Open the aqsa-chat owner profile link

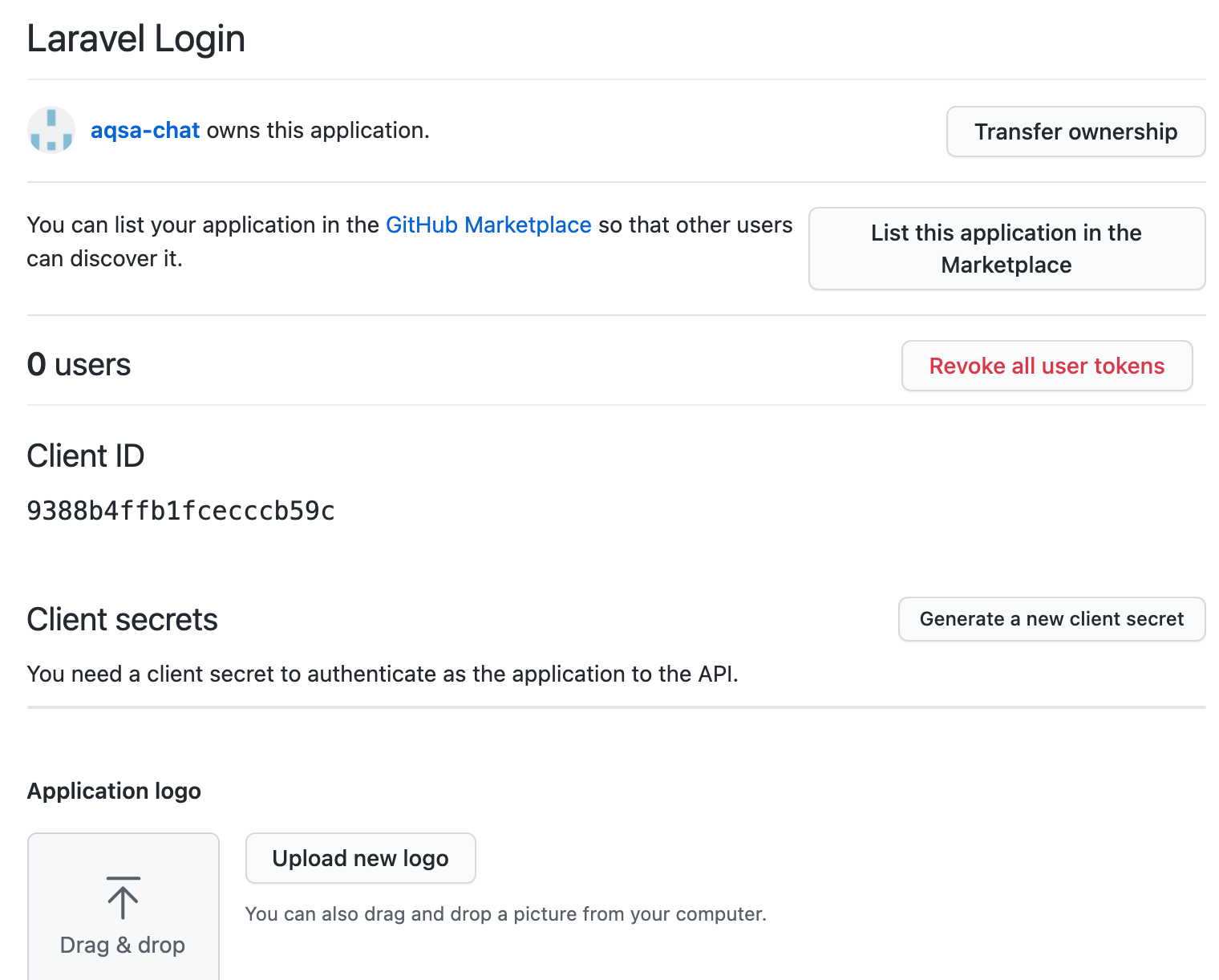tap(145, 130)
